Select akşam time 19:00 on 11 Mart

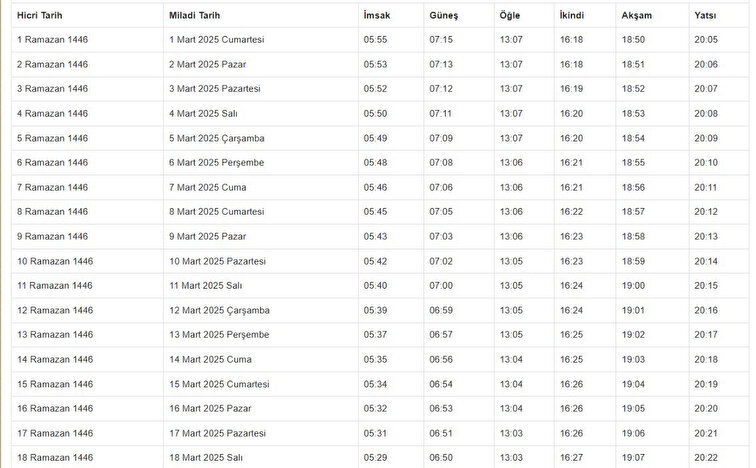pyautogui.click(x=633, y=286)
